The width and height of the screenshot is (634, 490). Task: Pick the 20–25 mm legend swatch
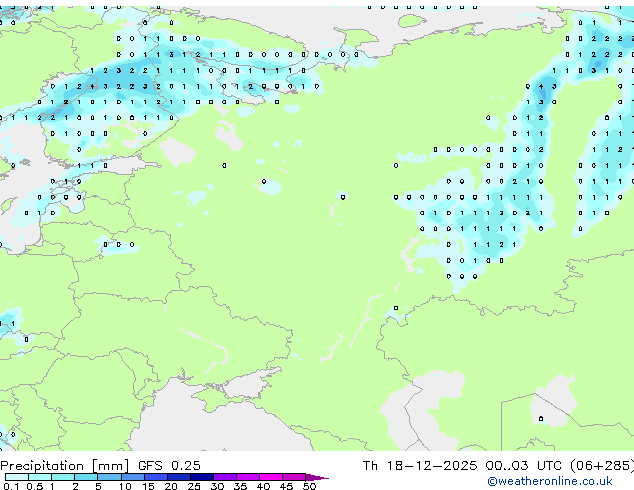179,477
